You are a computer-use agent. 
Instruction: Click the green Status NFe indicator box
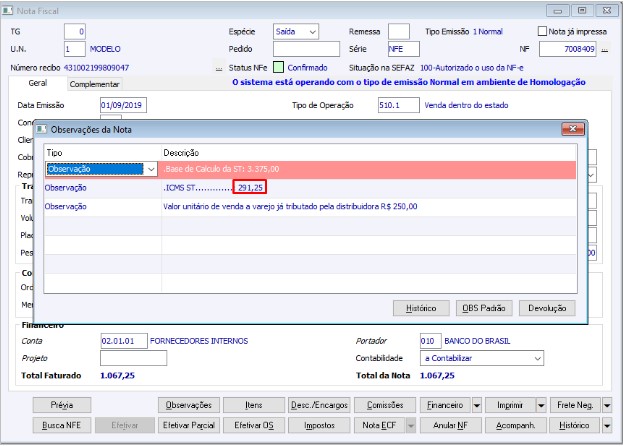pyautogui.click(x=279, y=68)
